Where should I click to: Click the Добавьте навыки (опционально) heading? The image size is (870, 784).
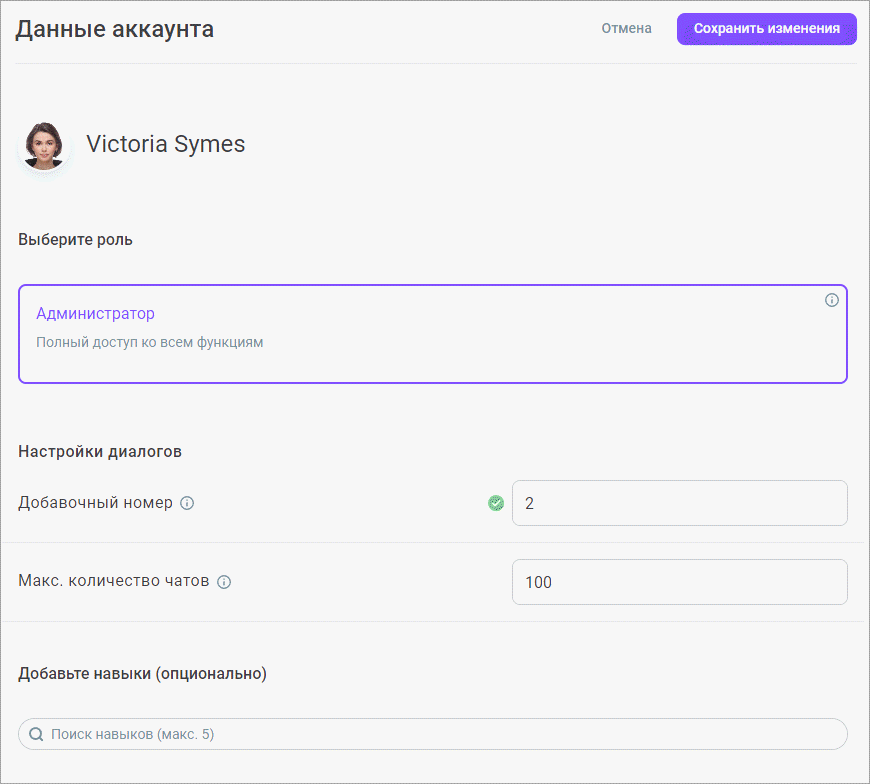(x=143, y=674)
